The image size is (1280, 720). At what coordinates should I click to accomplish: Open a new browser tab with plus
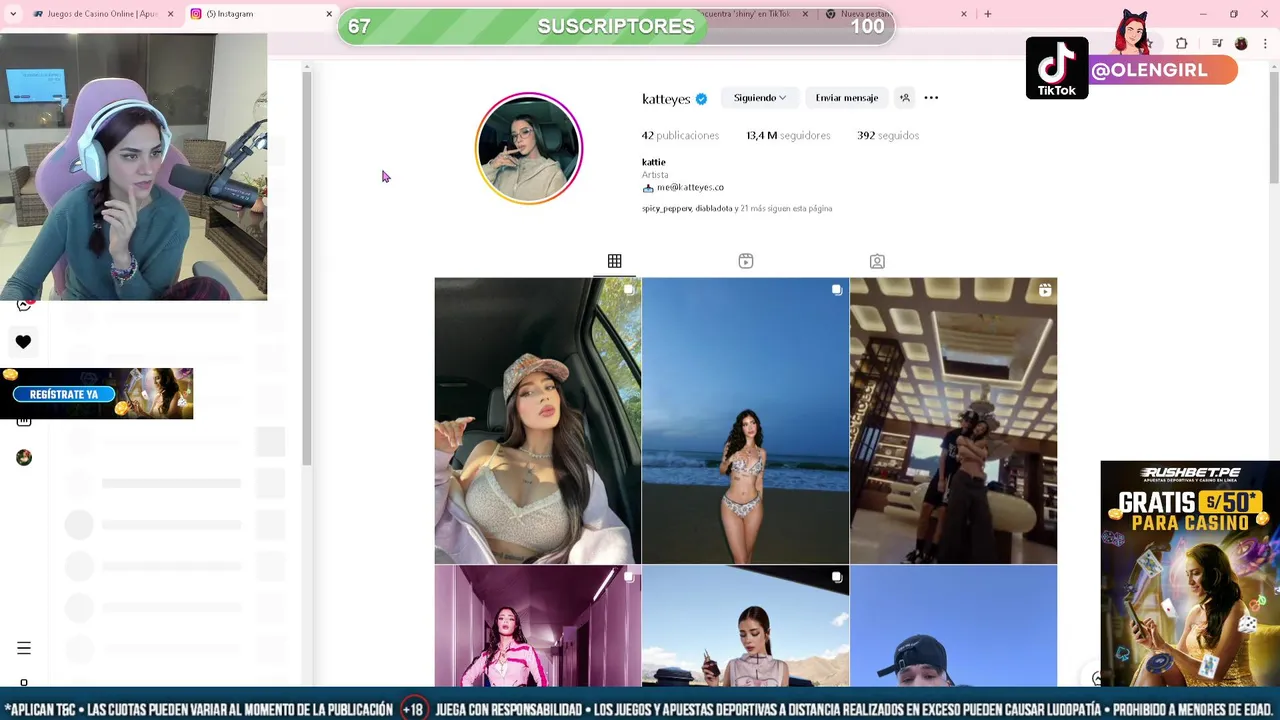(987, 14)
